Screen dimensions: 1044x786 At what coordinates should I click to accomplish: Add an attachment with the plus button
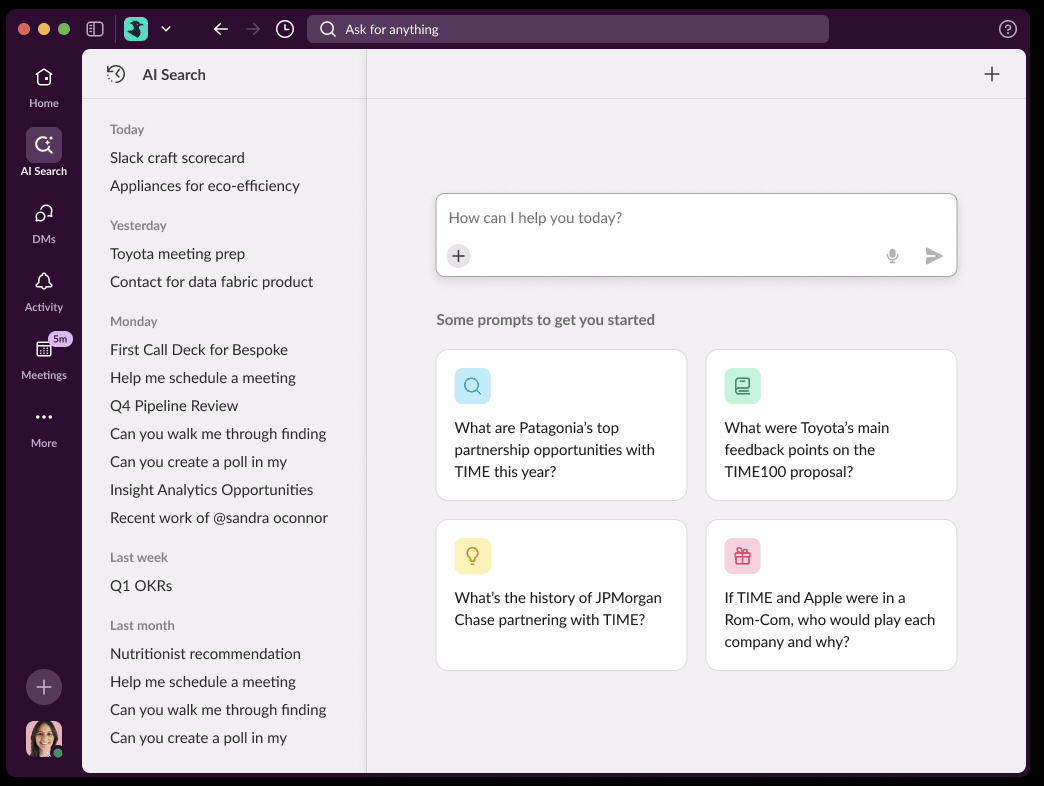(x=458, y=256)
